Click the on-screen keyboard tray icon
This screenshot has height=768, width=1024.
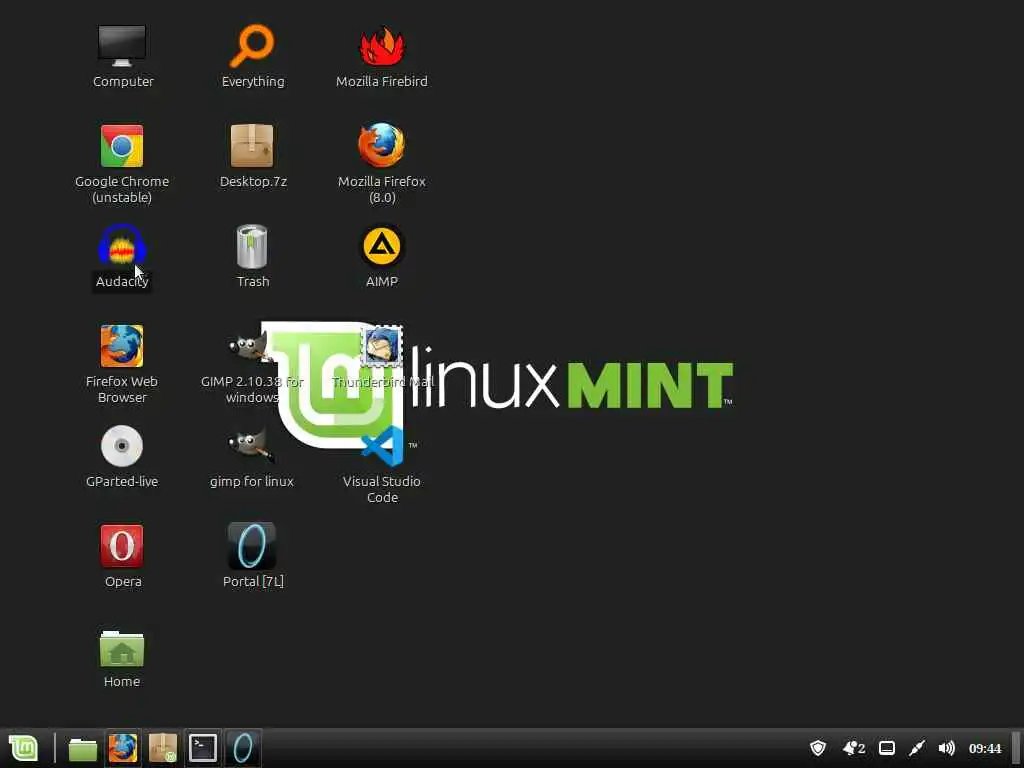pos(887,748)
